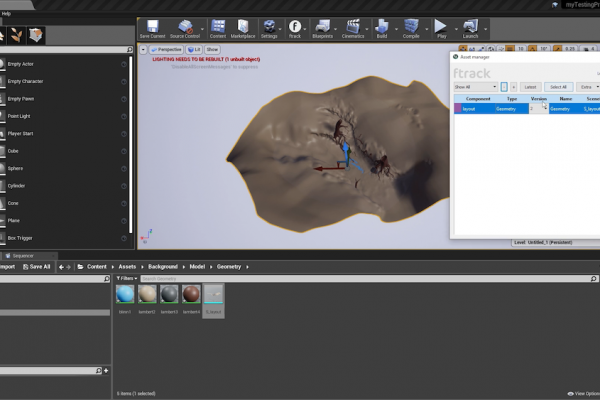Switch to Foliage mode icon
Screen dimensions: 600x400
pos(16,35)
